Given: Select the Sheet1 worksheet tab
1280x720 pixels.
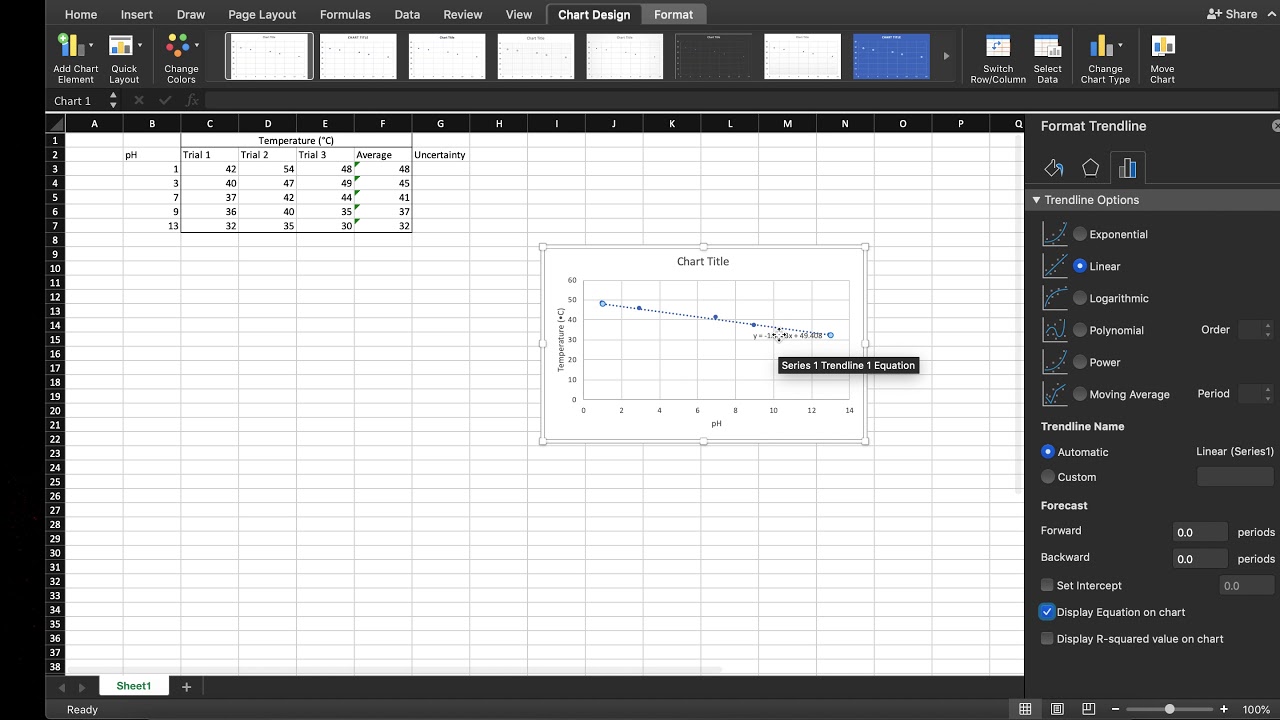Looking at the screenshot, I should (x=134, y=686).
